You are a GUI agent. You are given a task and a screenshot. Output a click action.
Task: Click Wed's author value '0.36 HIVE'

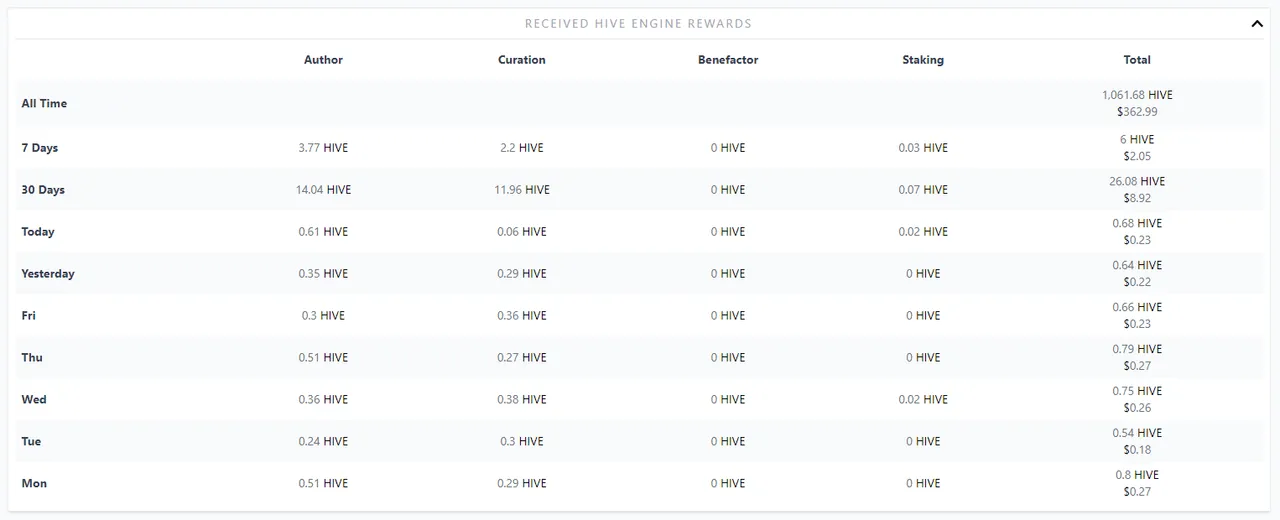pos(323,400)
